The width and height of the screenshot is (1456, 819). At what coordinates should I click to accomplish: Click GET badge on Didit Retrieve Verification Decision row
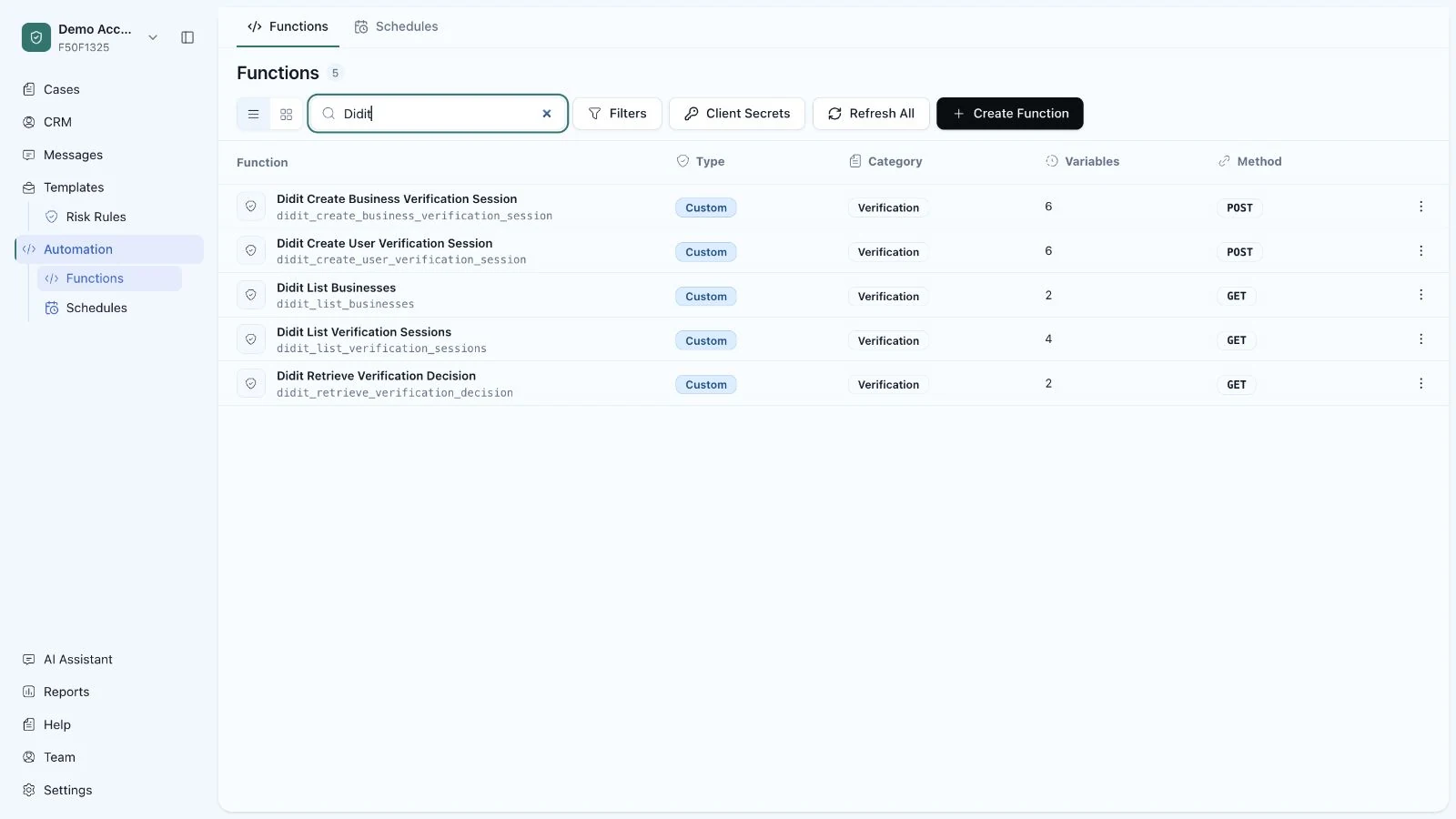(1237, 385)
